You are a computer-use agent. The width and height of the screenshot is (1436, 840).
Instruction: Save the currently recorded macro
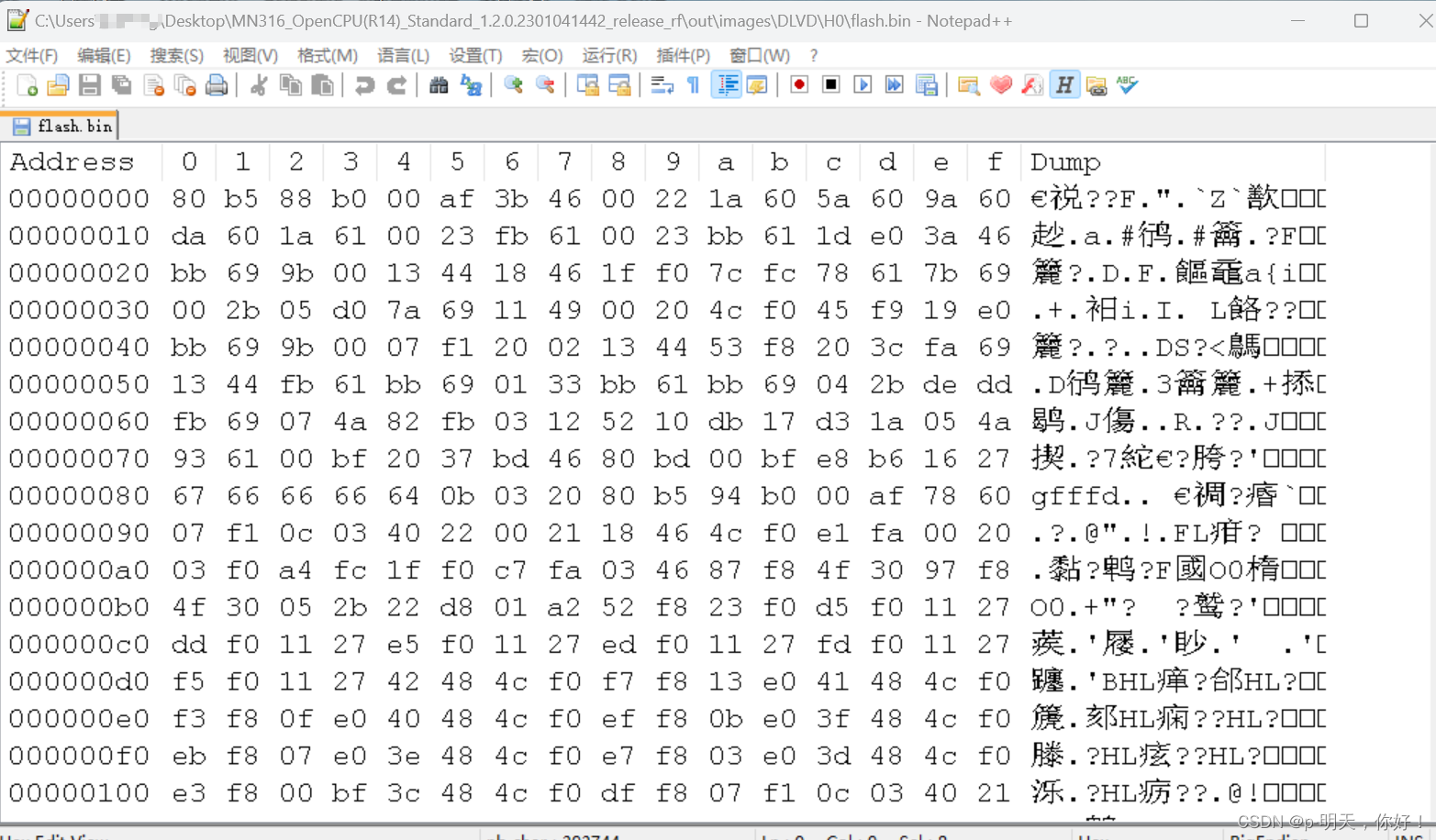pos(927,84)
